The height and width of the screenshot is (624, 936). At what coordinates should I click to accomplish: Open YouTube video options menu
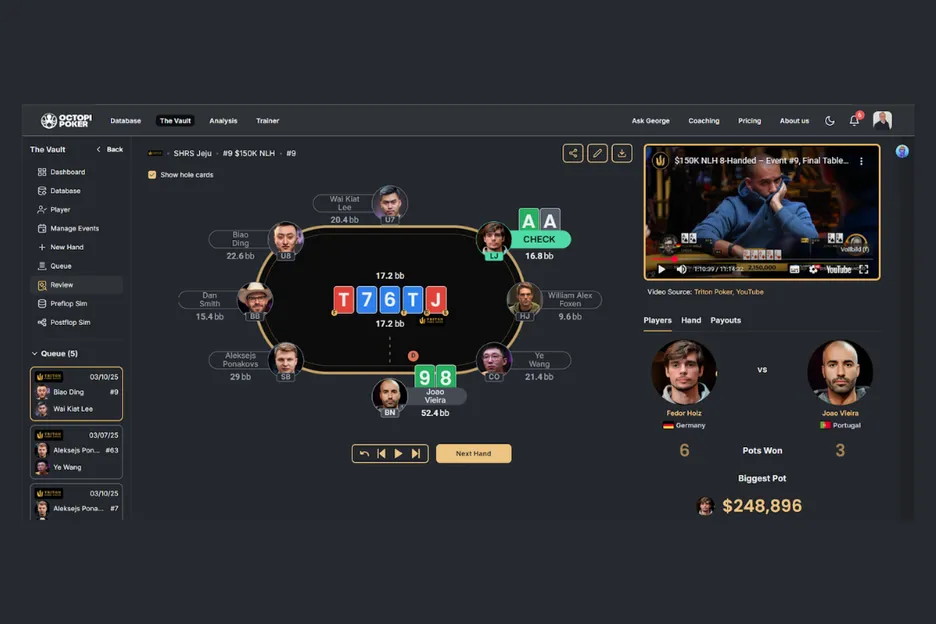point(861,161)
